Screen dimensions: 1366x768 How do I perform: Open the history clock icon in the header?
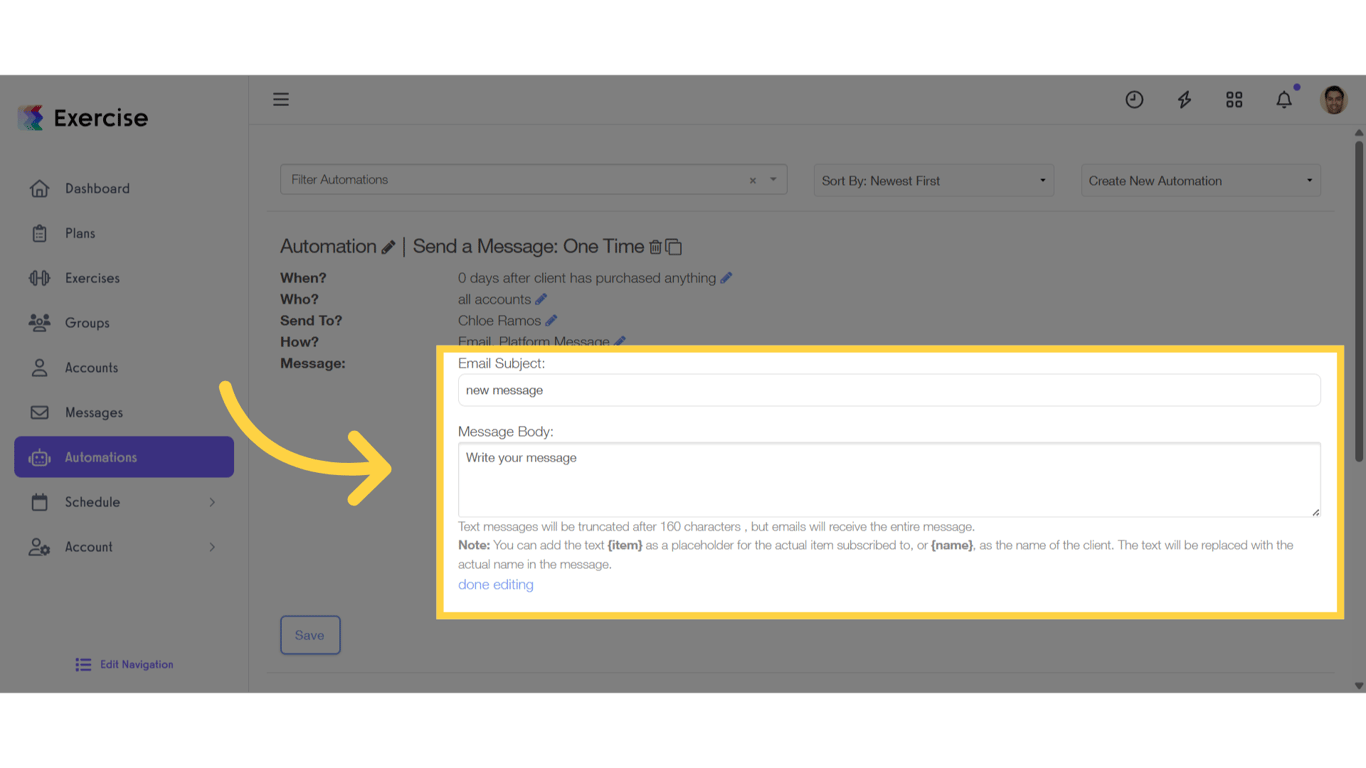(1134, 99)
